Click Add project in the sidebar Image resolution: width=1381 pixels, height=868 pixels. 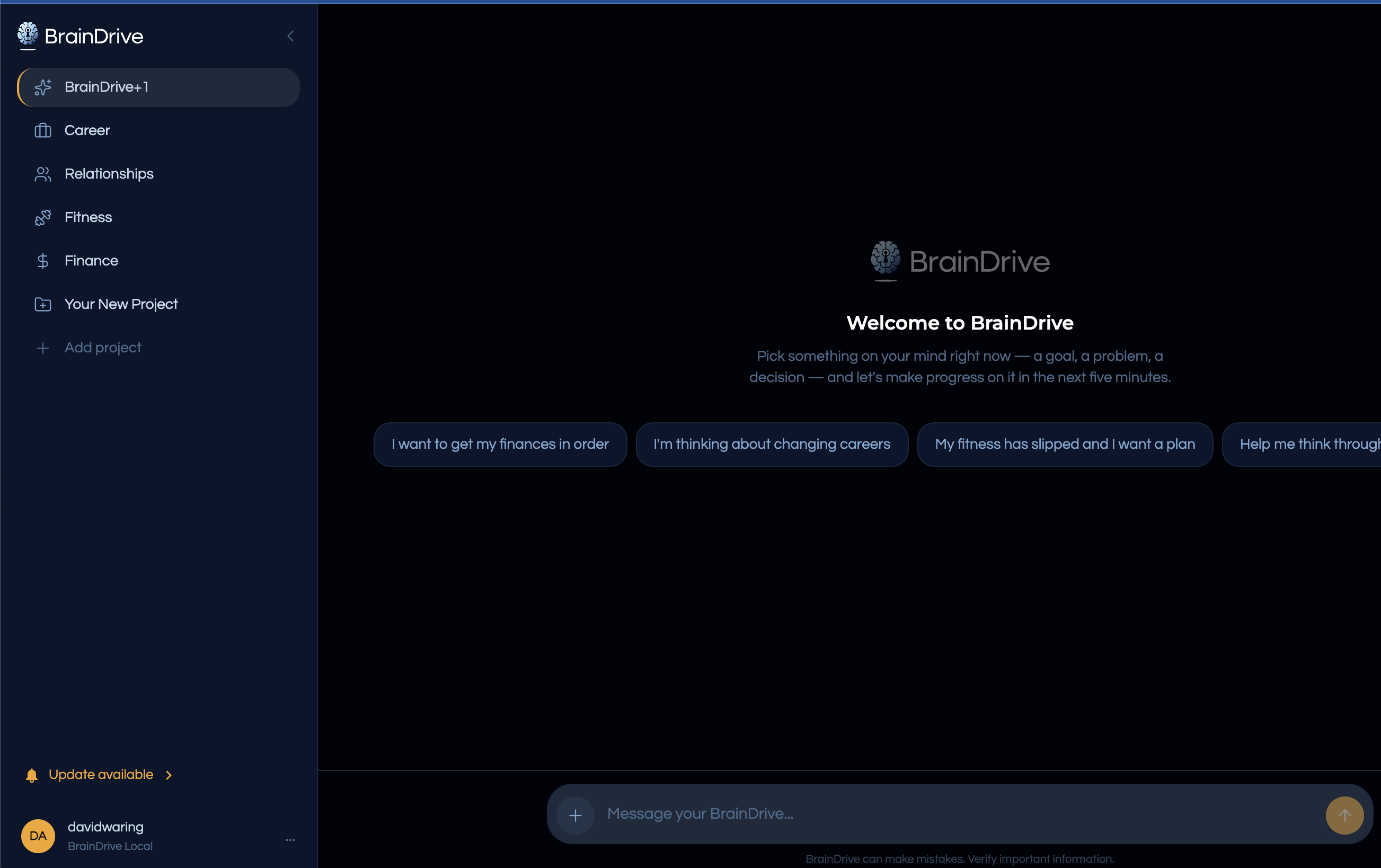[x=103, y=348]
